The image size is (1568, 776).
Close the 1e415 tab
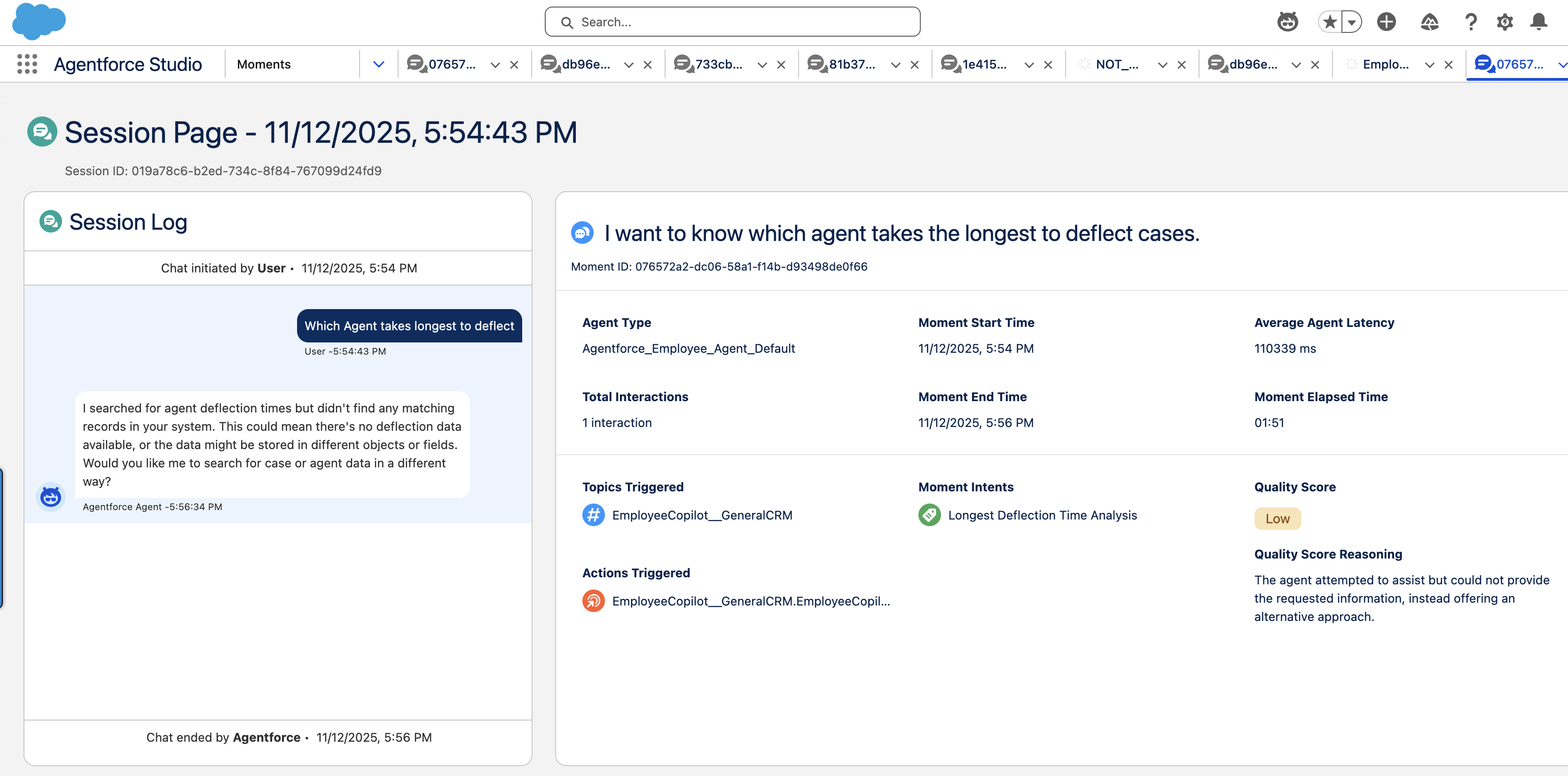1048,64
